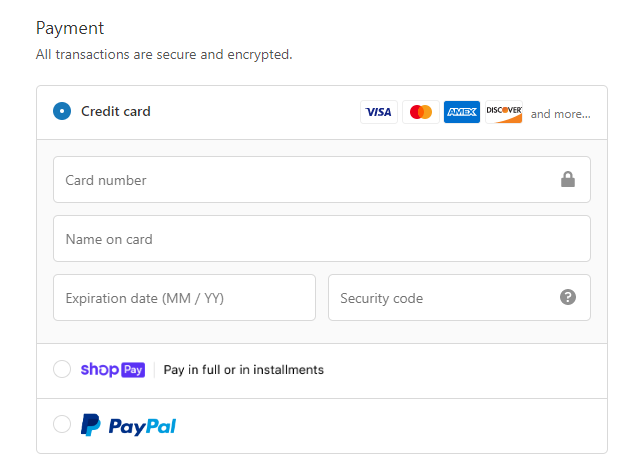
Task: Click the Discover card logo
Action: coord(504,112)
